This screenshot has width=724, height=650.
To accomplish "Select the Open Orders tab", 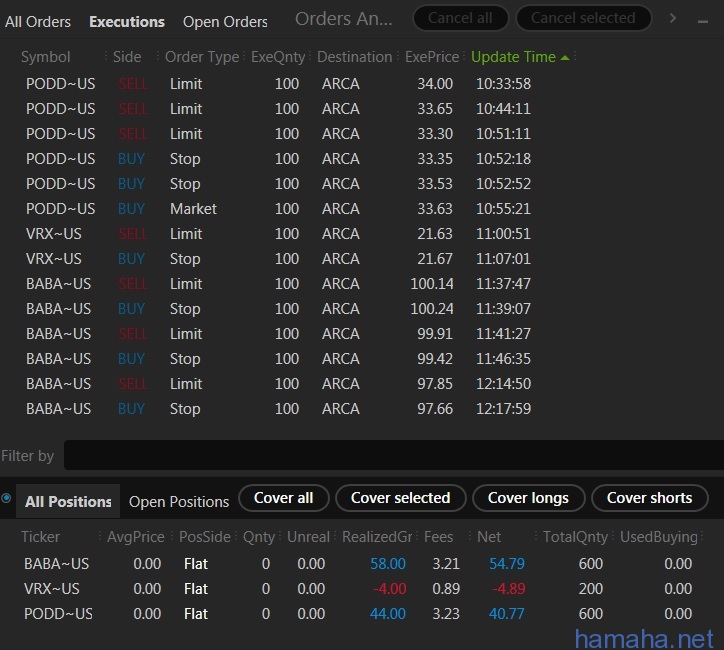I will 225,21.
